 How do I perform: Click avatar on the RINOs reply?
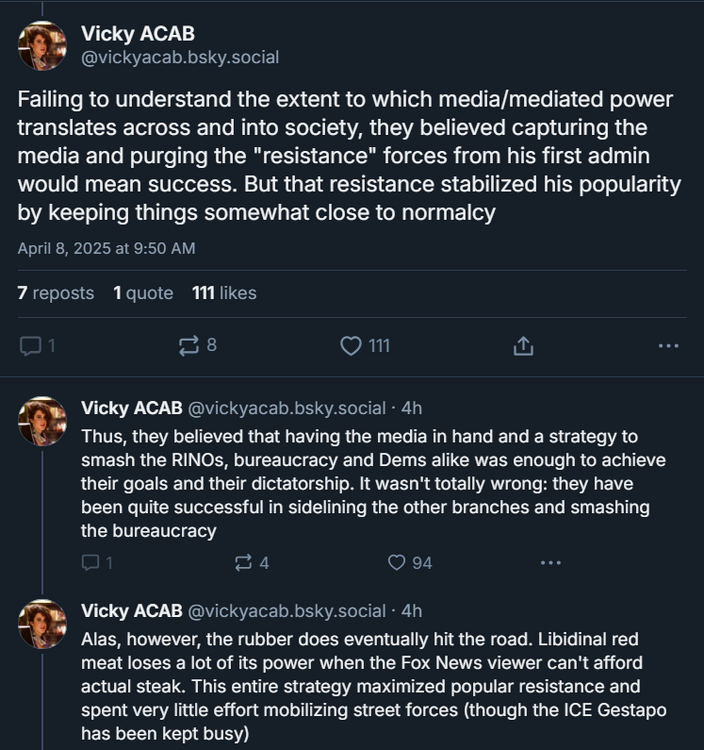click(x=43, y=420)
